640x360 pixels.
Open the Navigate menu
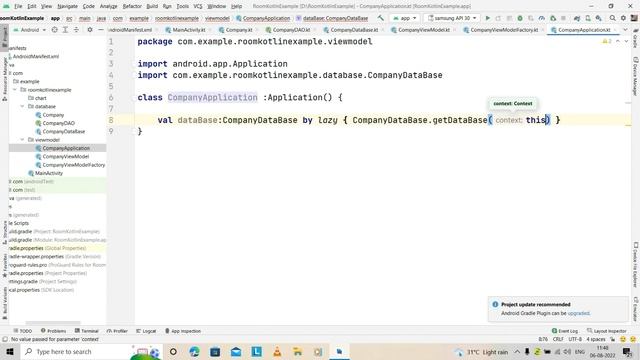point(67,6)
